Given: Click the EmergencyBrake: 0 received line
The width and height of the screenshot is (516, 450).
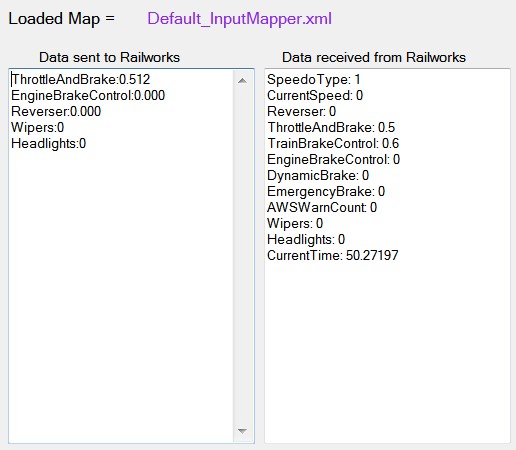Looking at the screenshot, I should tap(326, 192).
